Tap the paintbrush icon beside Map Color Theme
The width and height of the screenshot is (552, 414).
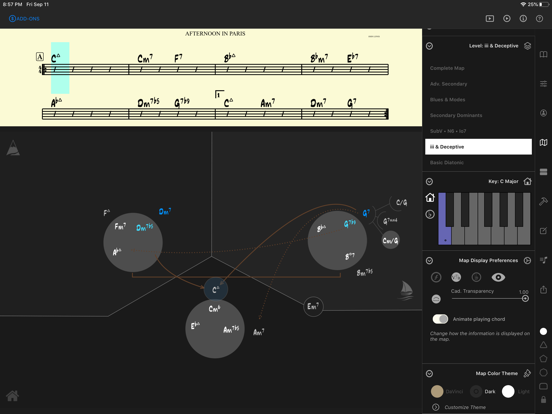[527, 373]
